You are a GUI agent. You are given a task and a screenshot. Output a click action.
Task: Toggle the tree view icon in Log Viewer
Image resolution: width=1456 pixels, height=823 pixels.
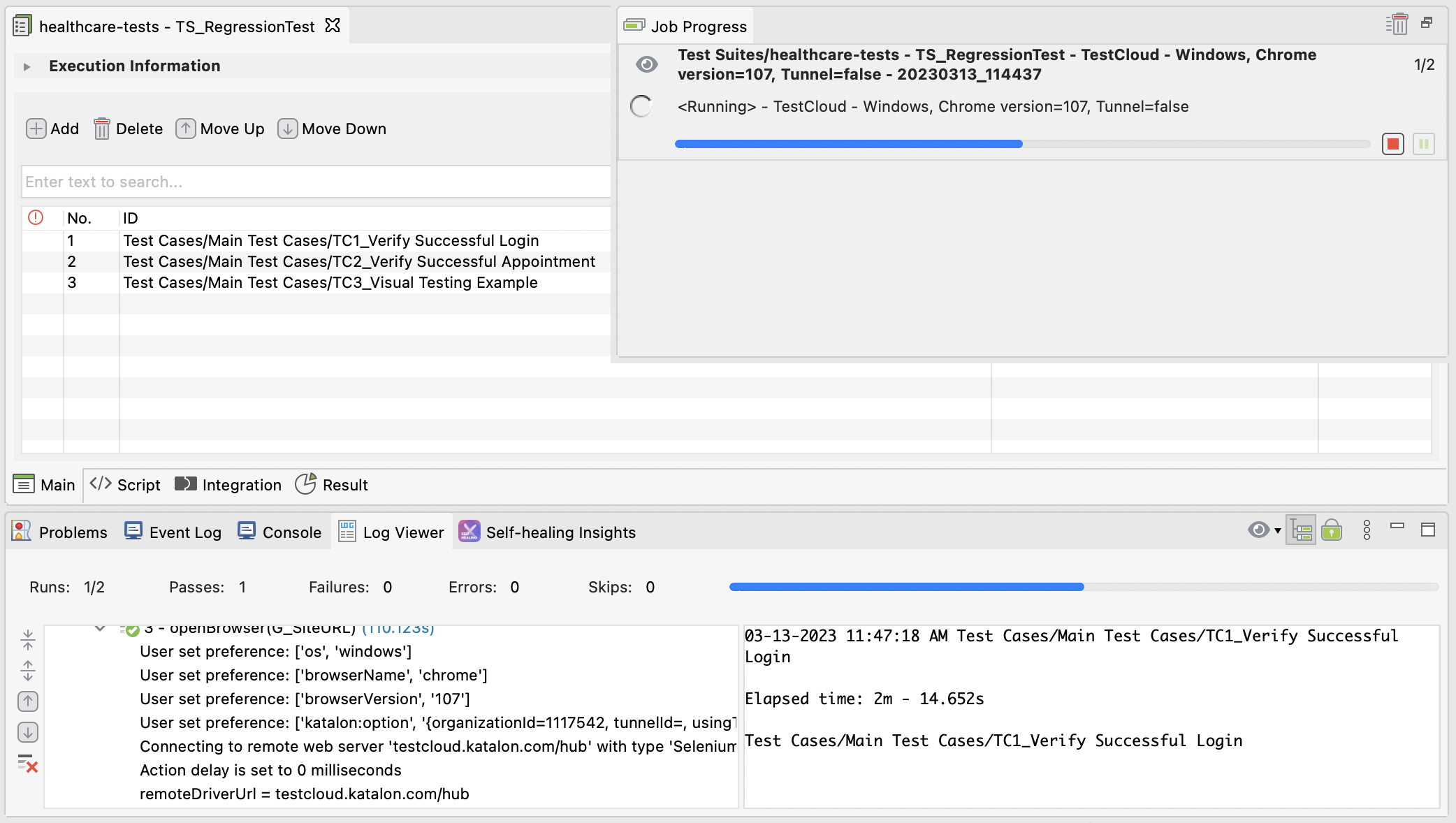point(1302,530)
